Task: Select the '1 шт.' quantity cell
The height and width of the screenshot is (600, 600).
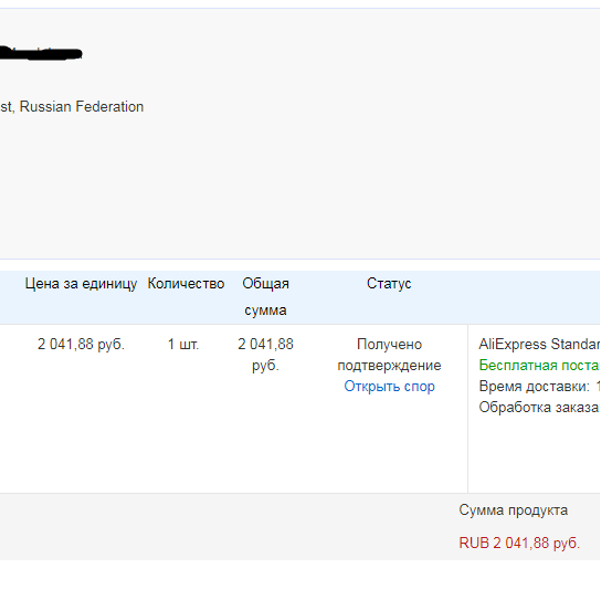Action: coord(183,344)
